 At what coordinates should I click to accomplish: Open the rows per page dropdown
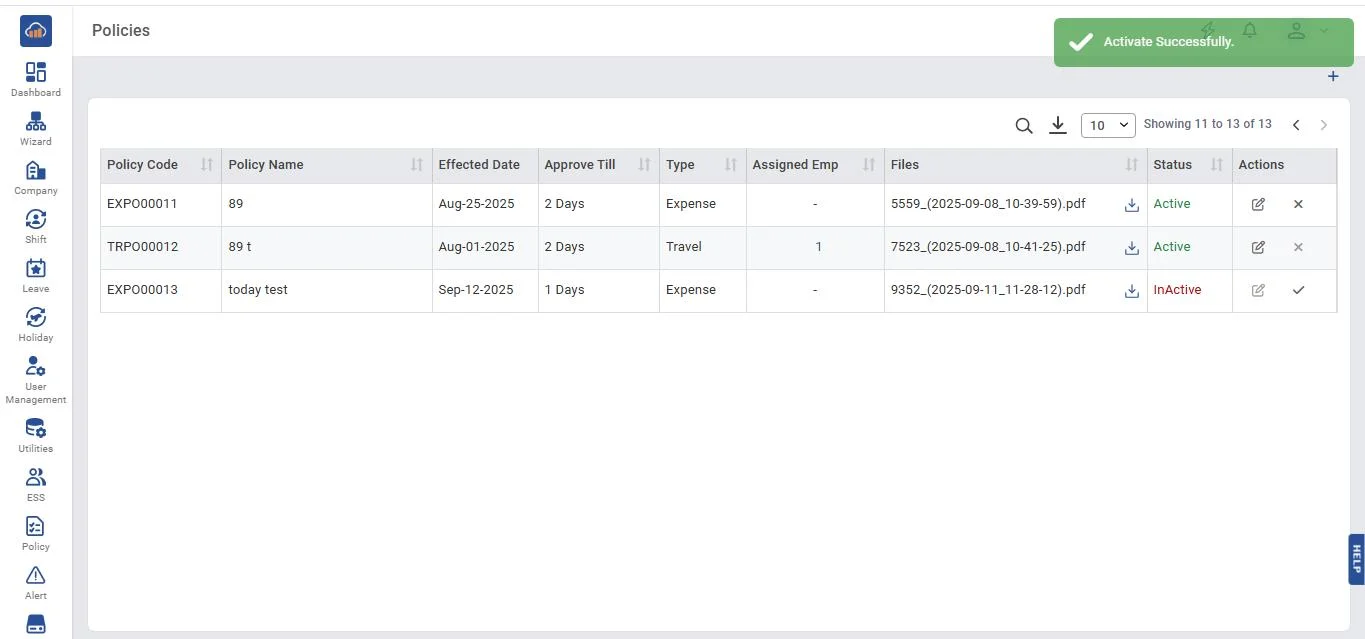1108,125
